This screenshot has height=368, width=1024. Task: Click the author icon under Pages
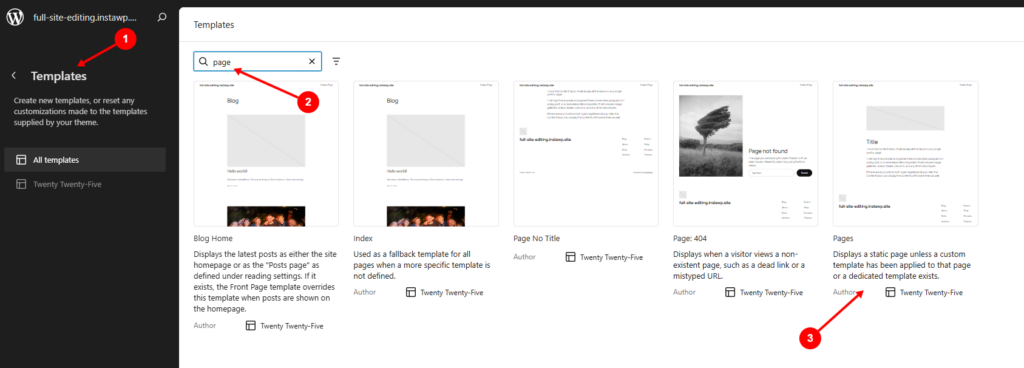(890, 292)
